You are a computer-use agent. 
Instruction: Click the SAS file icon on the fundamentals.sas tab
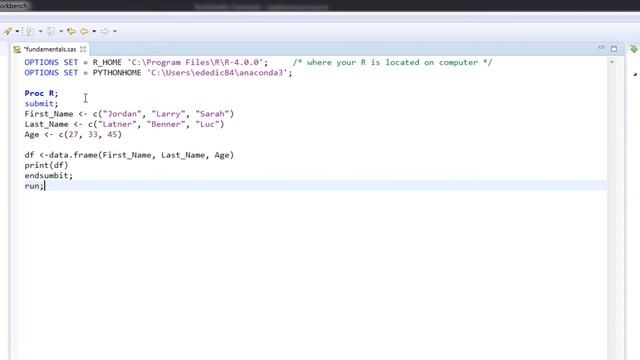pos(17,49)
